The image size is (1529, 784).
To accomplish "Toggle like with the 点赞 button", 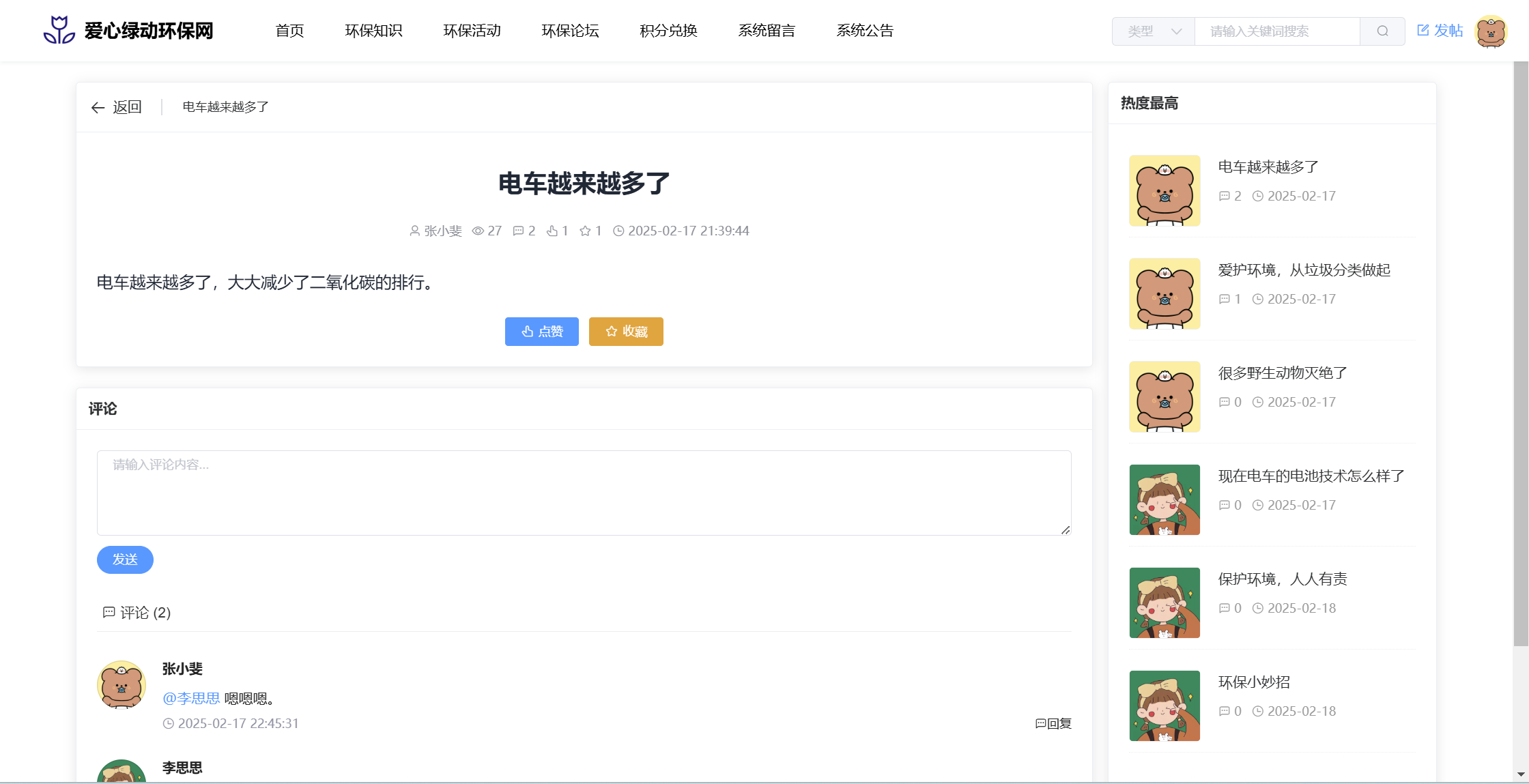I will (541, 332).
